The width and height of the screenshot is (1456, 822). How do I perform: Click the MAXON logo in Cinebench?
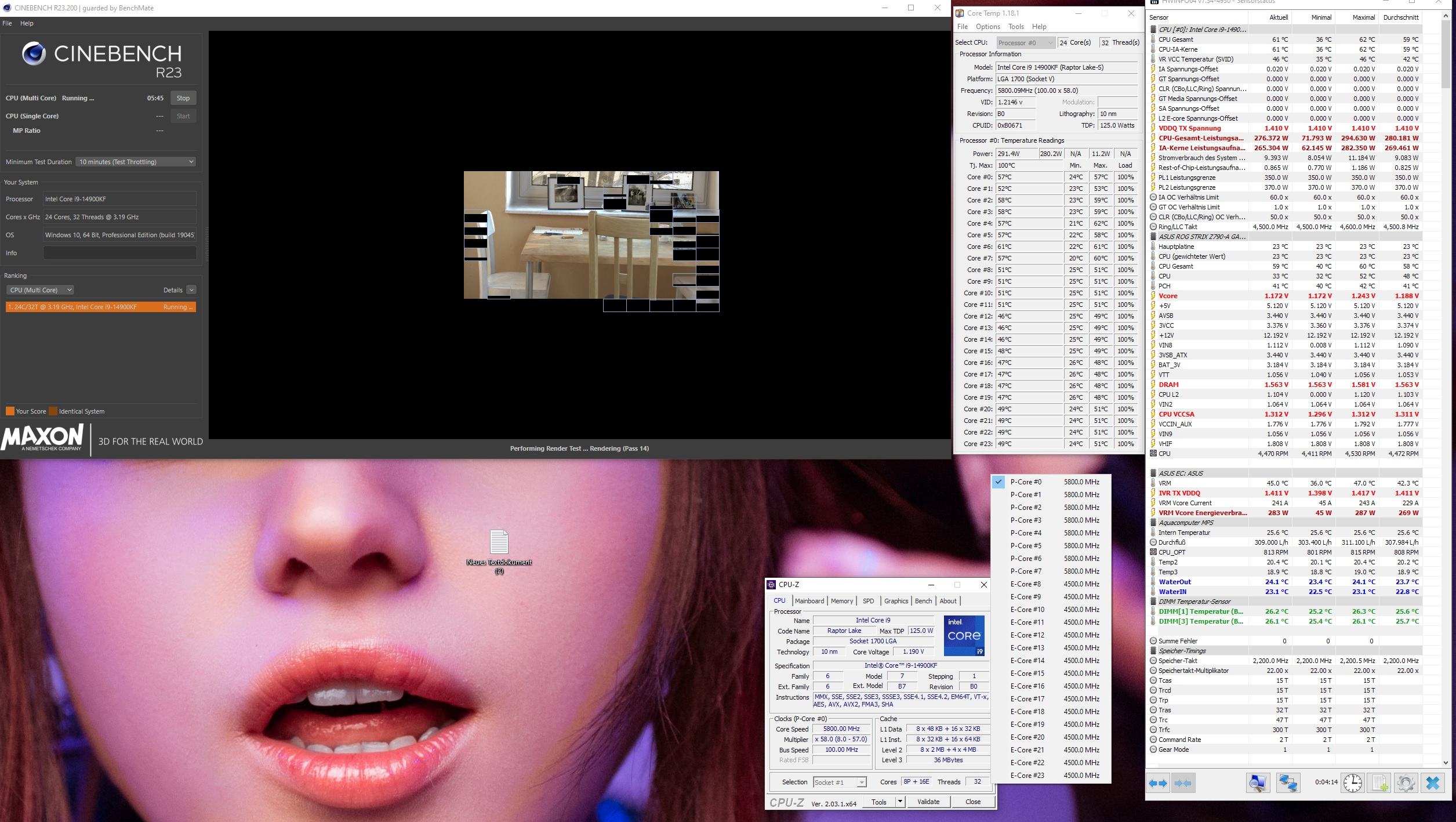pyautogui.click(x=42, y=438)
